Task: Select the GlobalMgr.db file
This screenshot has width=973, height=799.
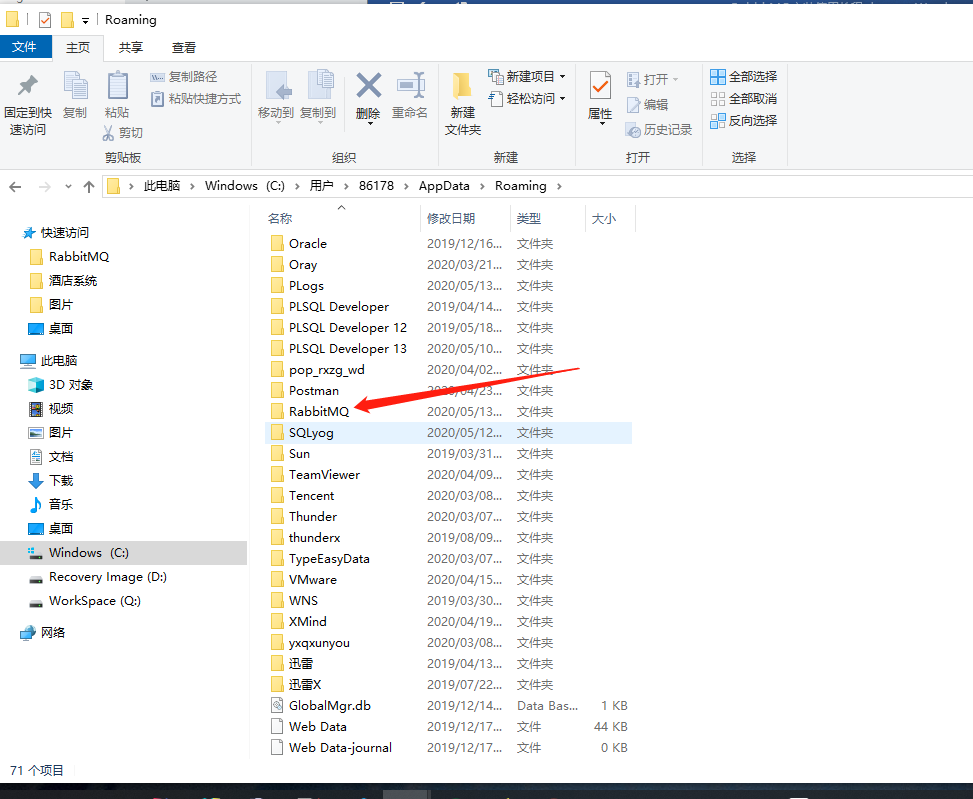Action: [448, 705]
